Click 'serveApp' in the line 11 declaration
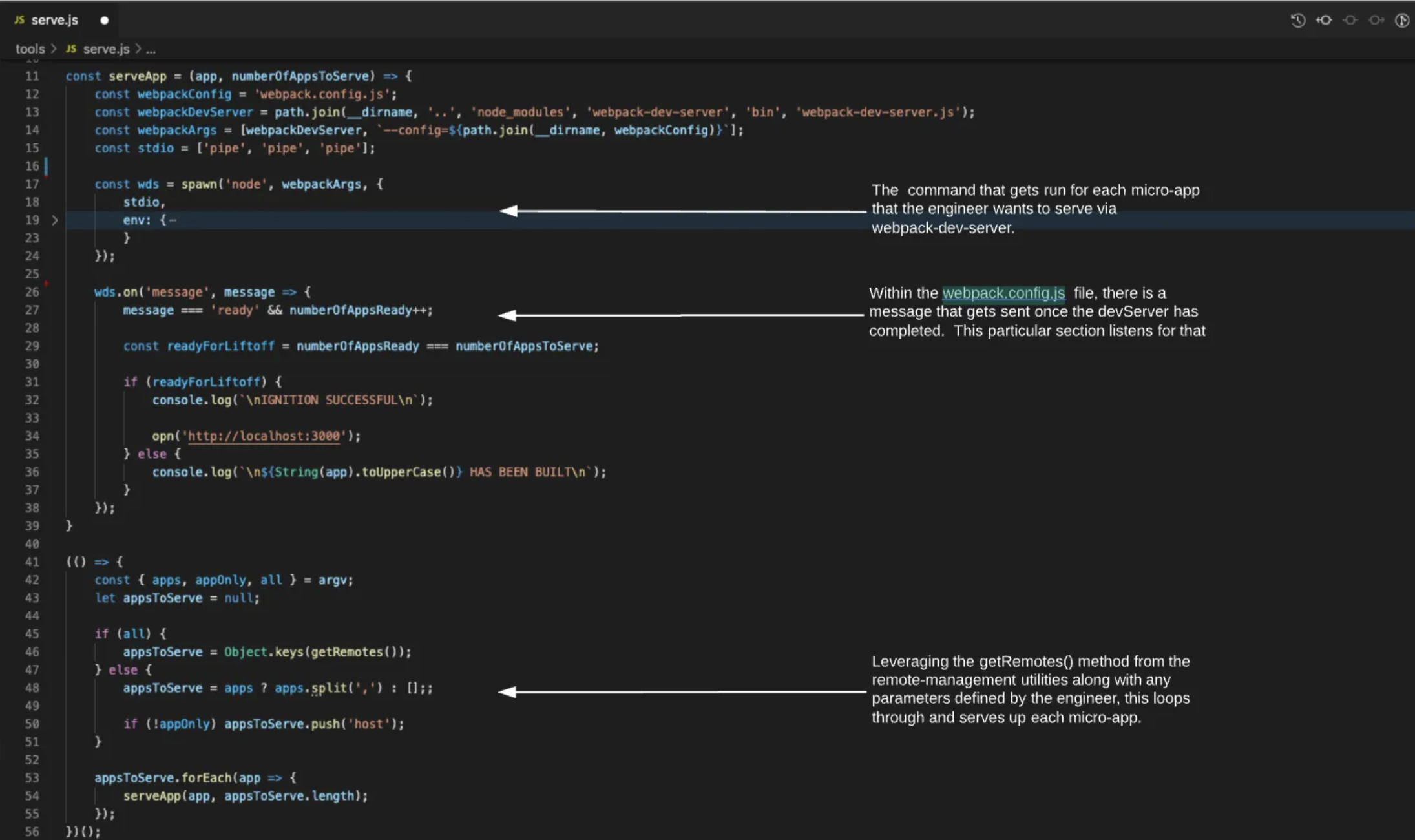 138,76
